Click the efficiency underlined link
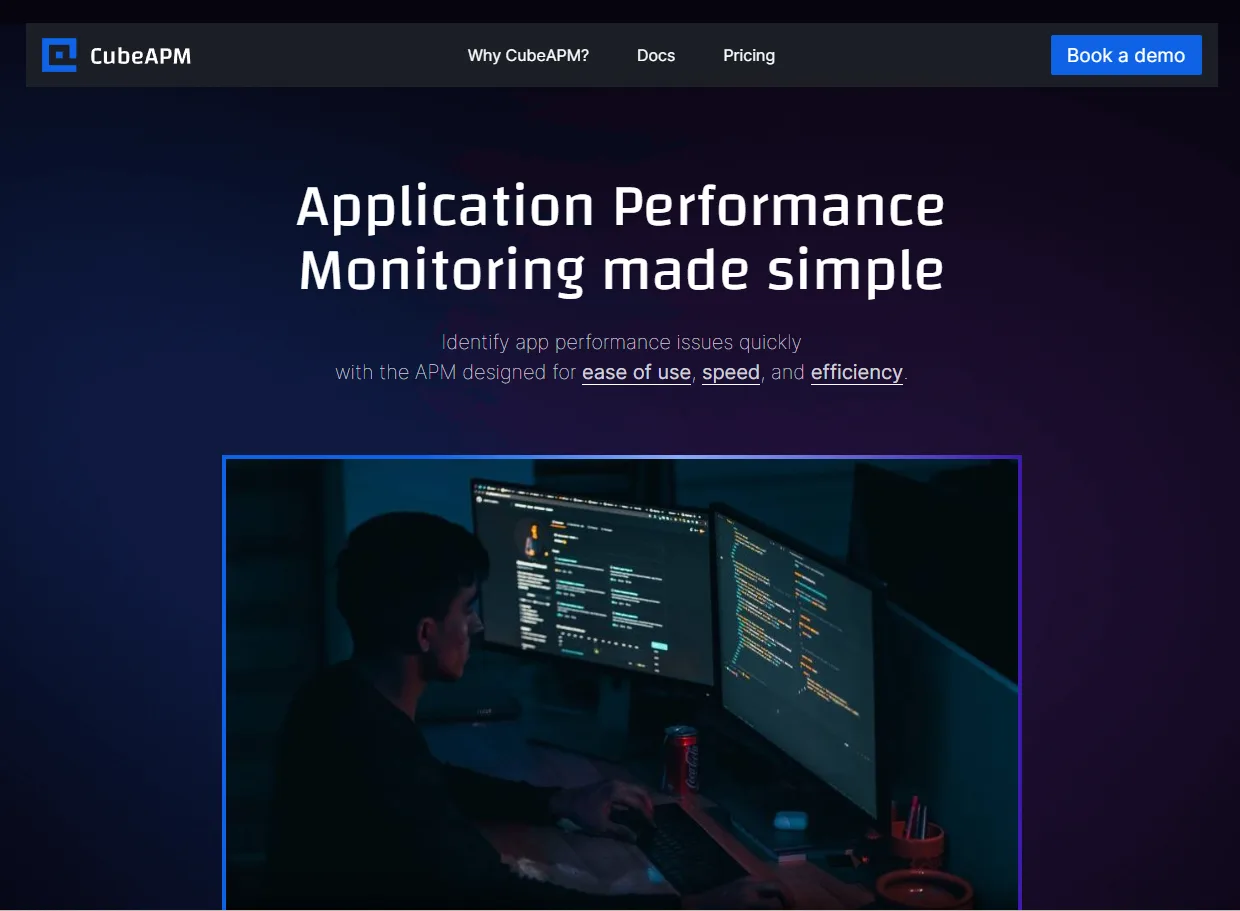 (857, 372)
